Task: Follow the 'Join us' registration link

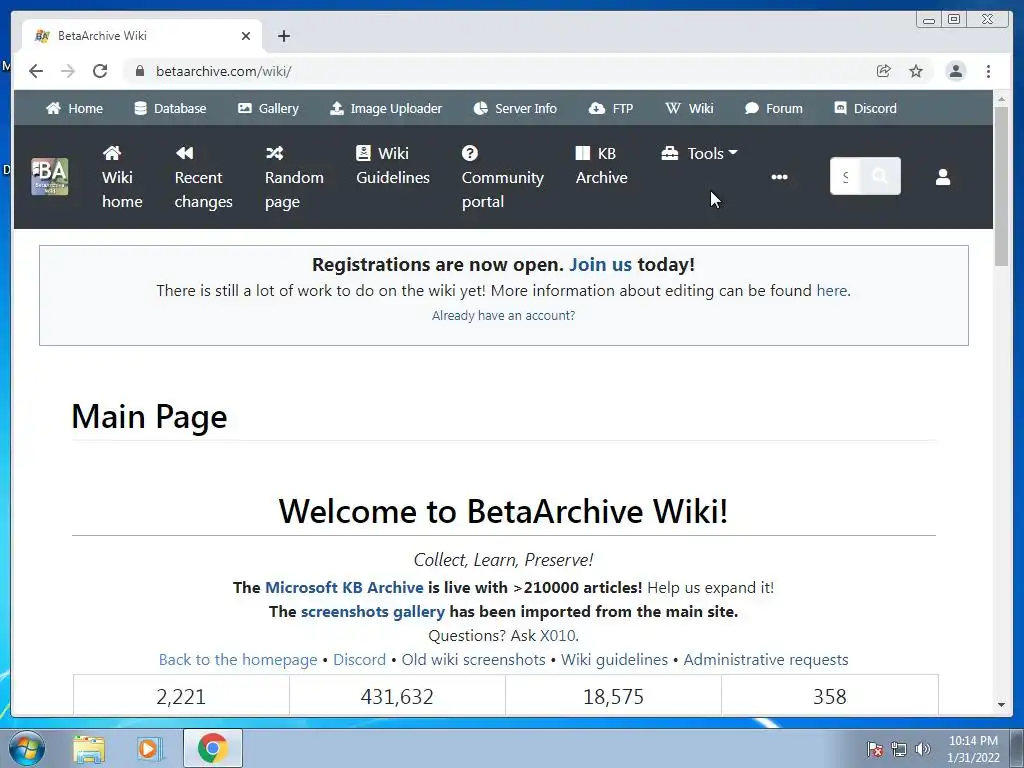Action: tap(600, 264)
